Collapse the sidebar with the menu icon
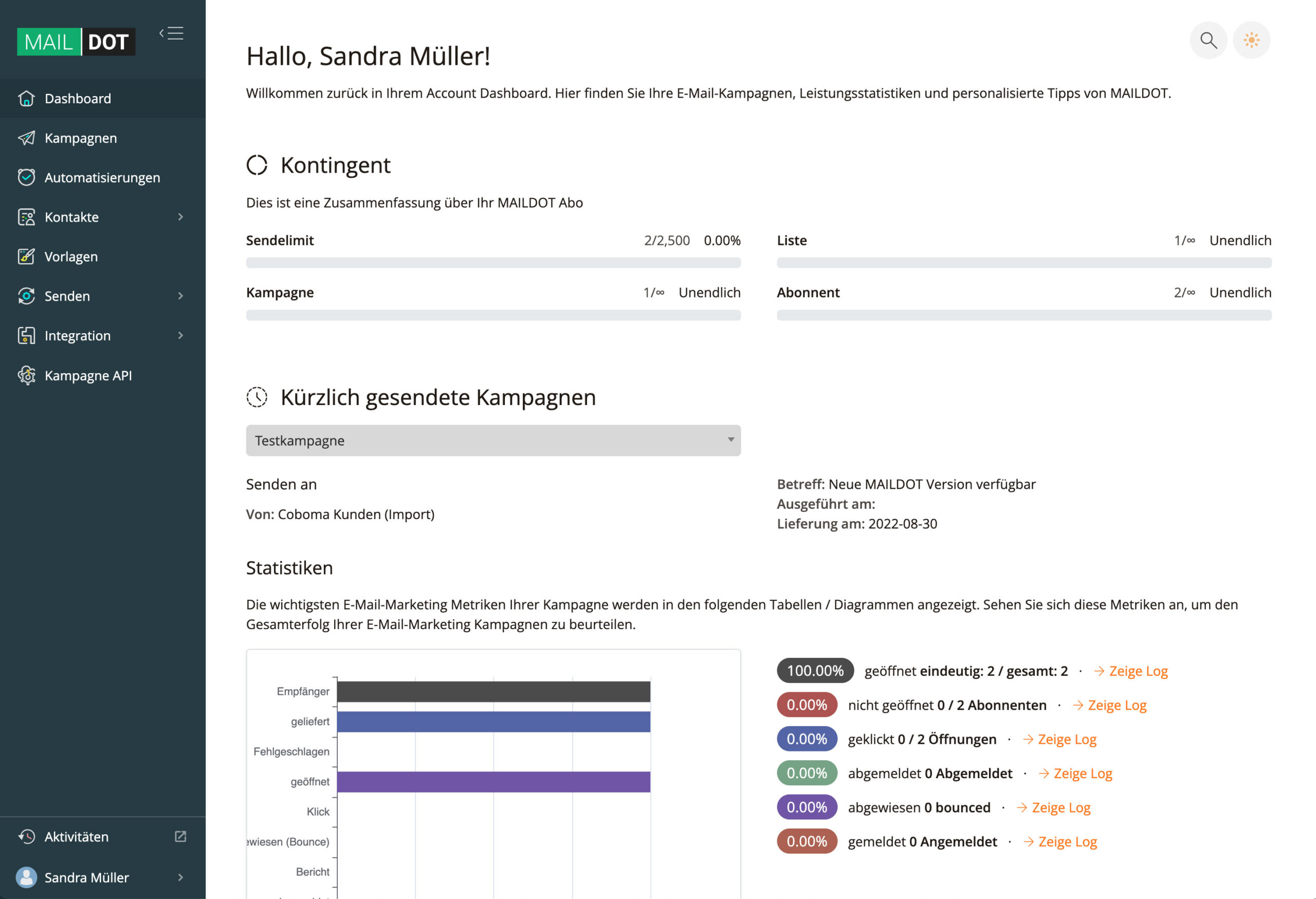Viewport: 1316px width, 899px height. 171,33
